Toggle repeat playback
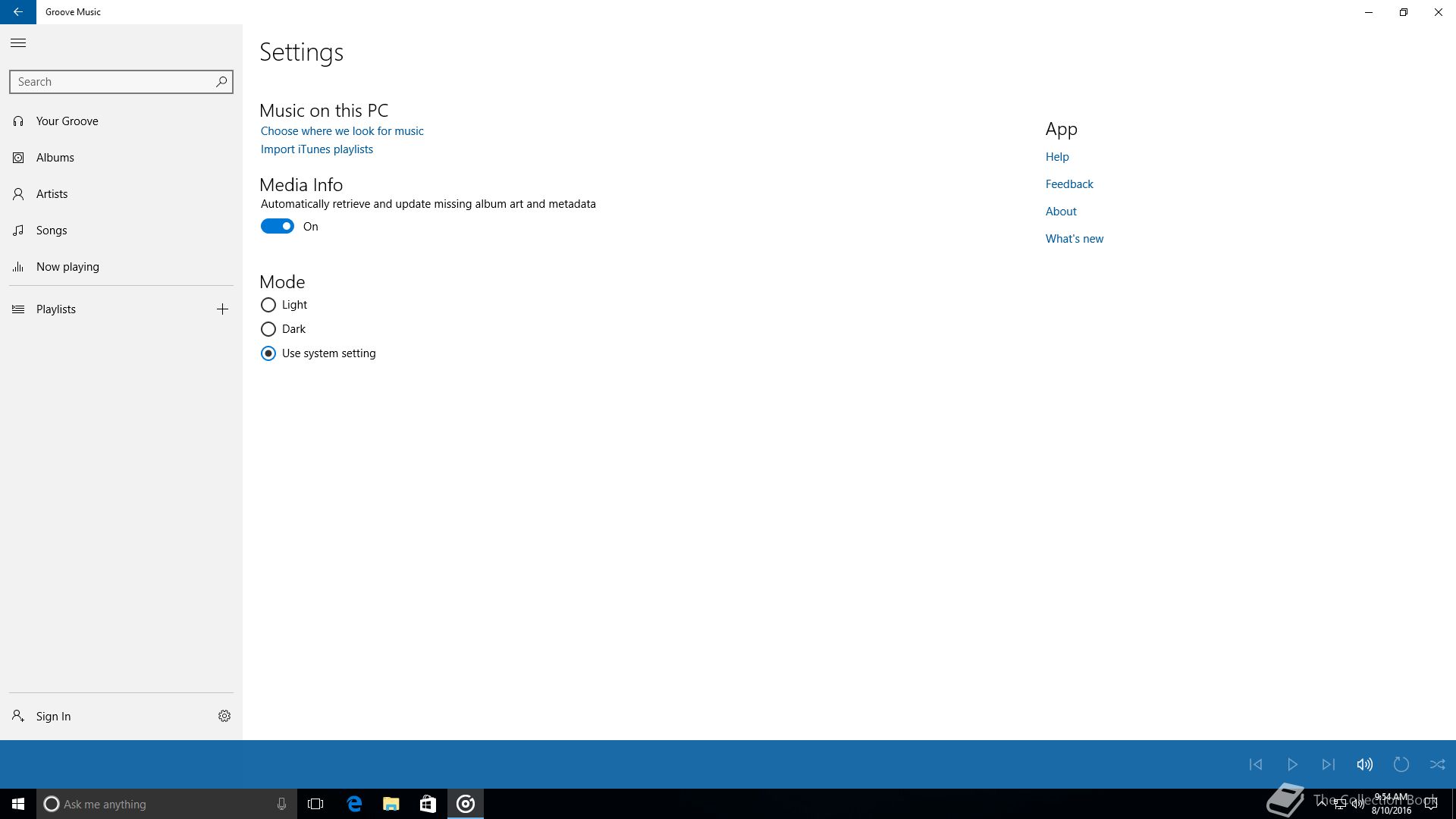 click(1401, 764)
